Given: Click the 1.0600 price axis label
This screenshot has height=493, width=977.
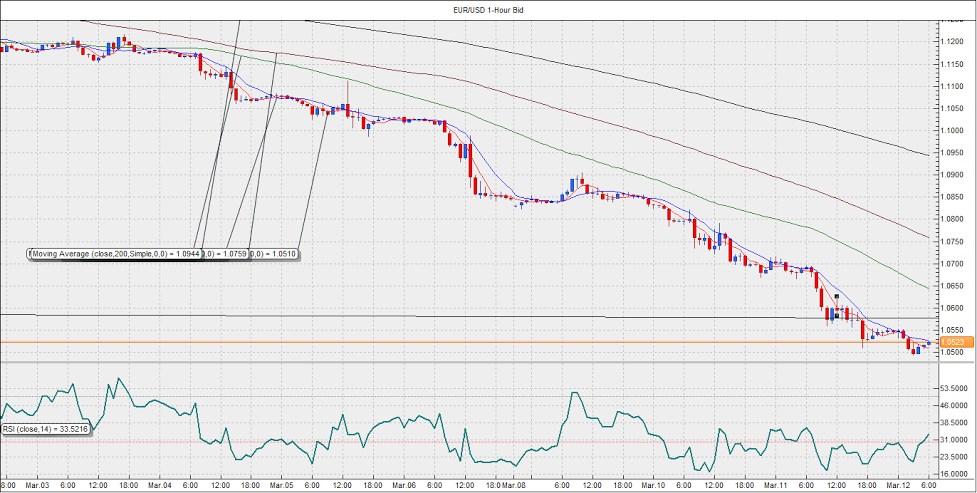Looking at the screenshot, I should click(951, 308).
